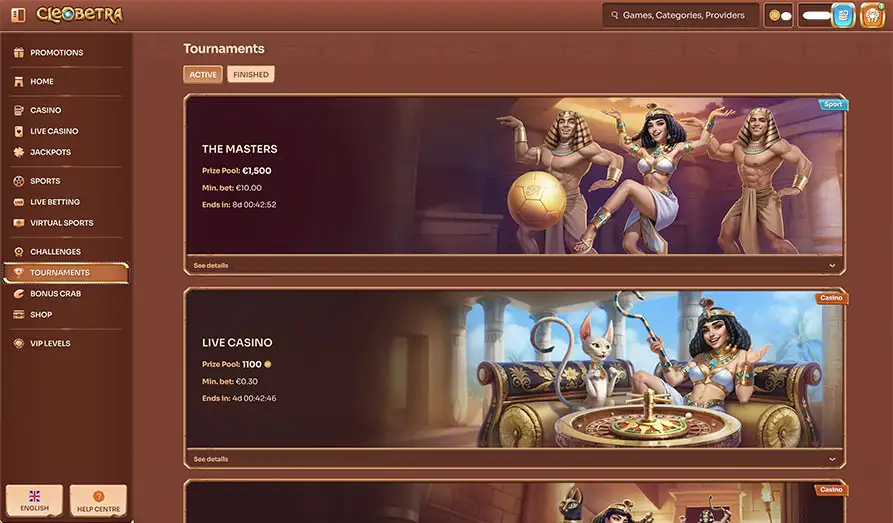The height and width of the screenshot is (523, 893).
Task: Open Sports ball icon in sidebar
Action: (x=19, y=181)
